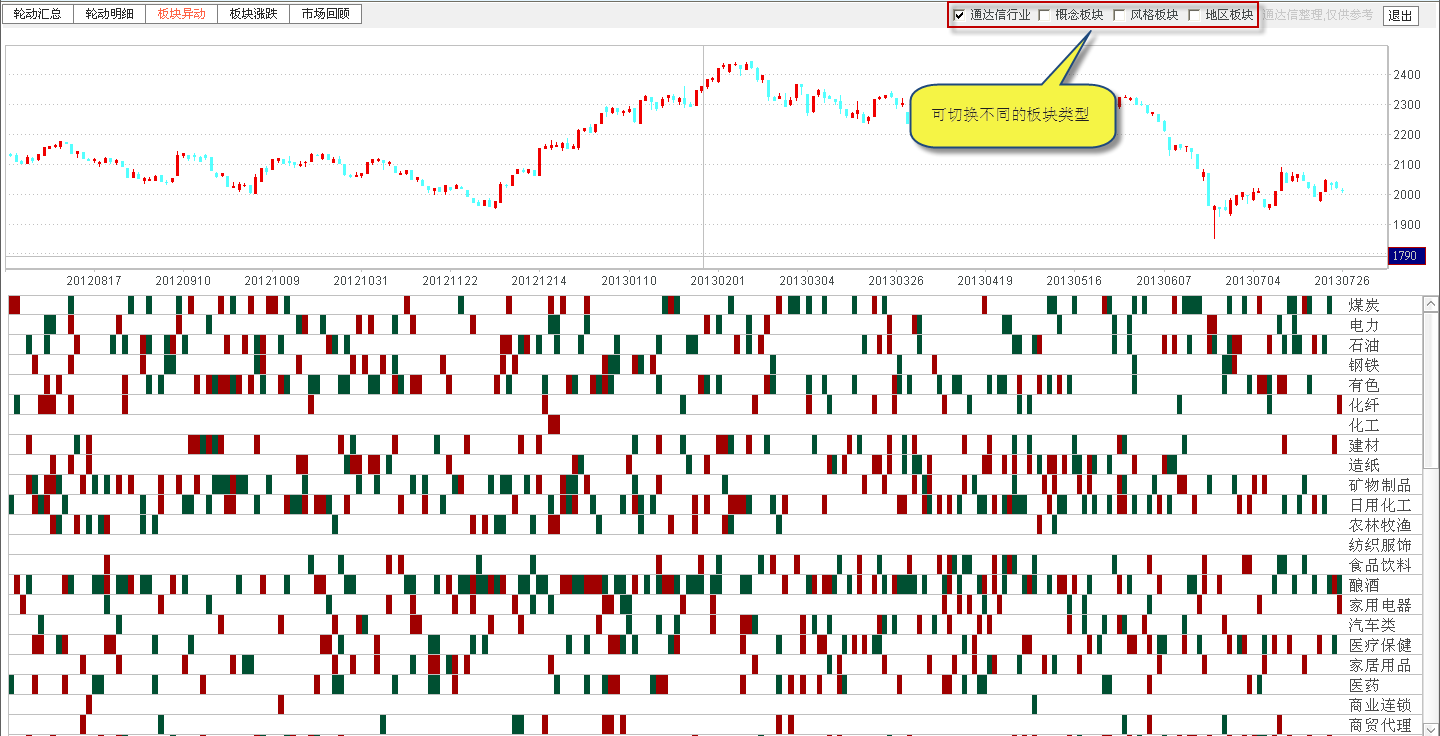Click the blue 1790 price tag

[x=1404, y=256]
